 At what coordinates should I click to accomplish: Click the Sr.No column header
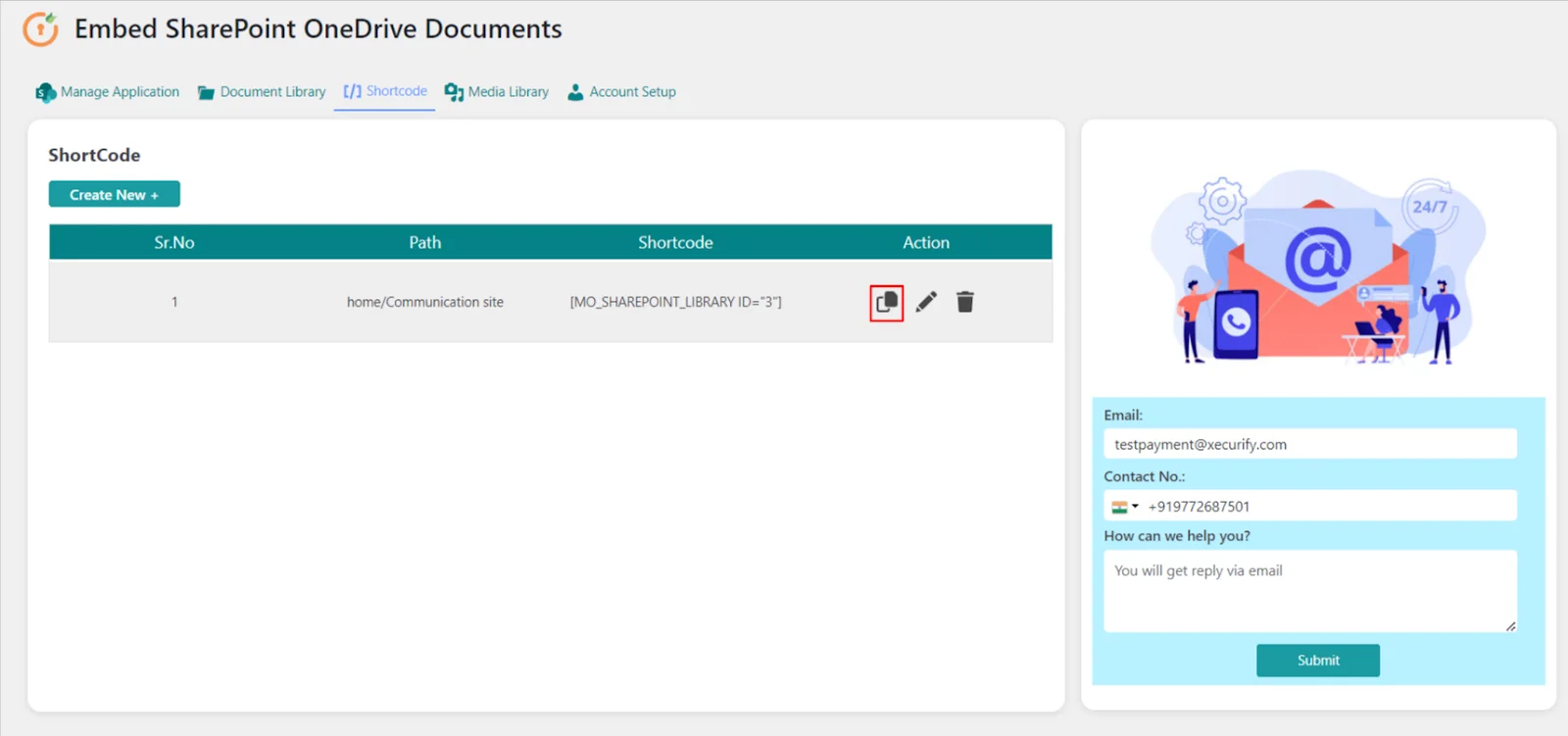174,242
